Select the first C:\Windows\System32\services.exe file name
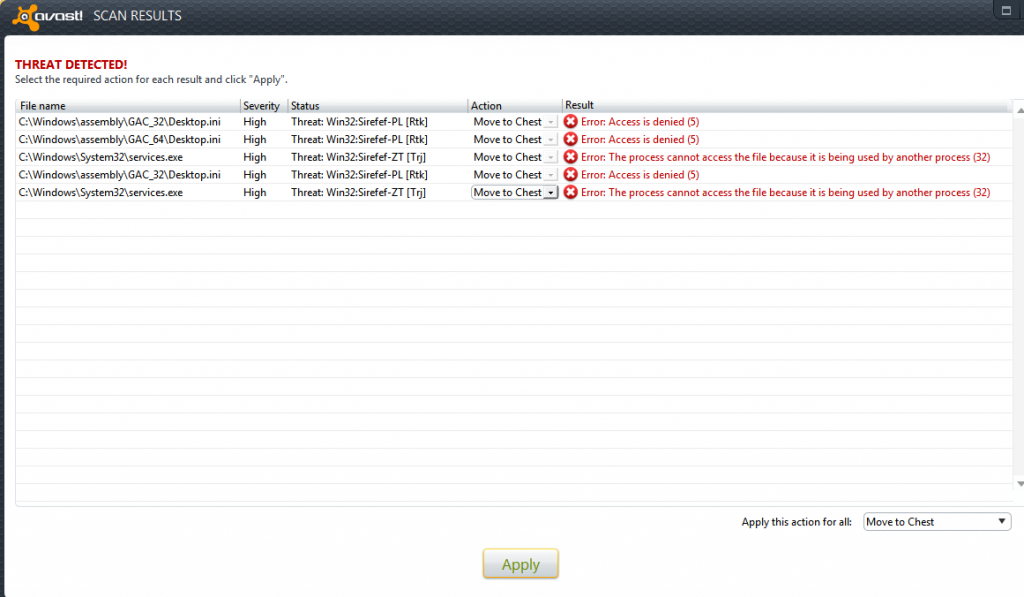Image resolution: width=1024 pixels, height=597 pixels. (101, 157)
